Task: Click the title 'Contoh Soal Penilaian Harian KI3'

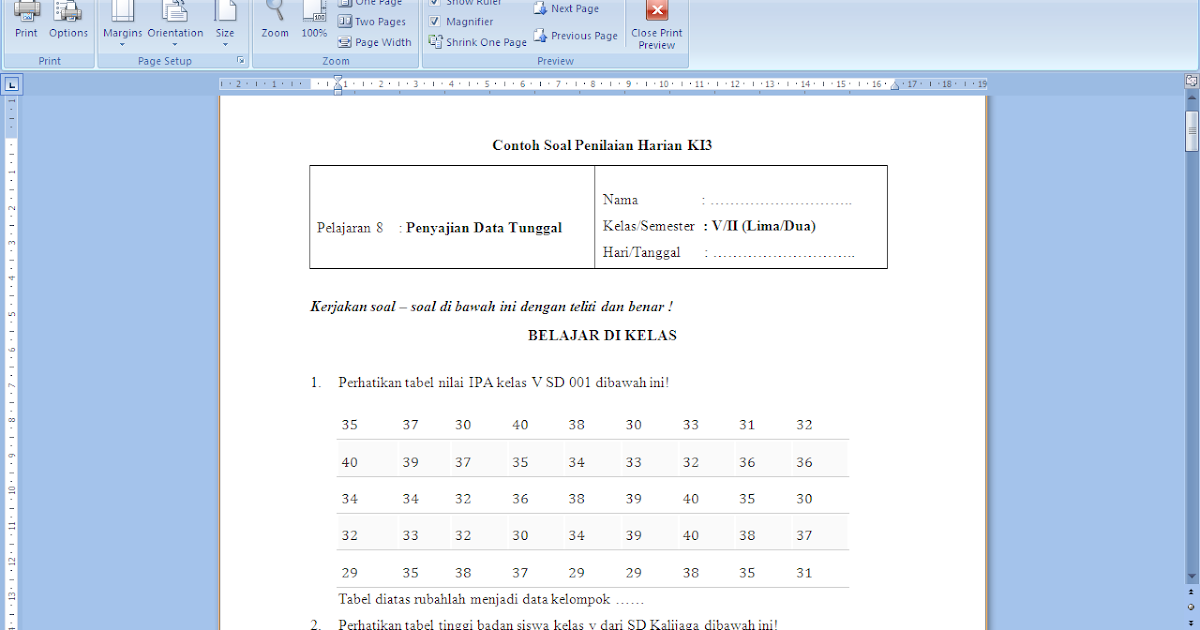Action: (602, 145)
